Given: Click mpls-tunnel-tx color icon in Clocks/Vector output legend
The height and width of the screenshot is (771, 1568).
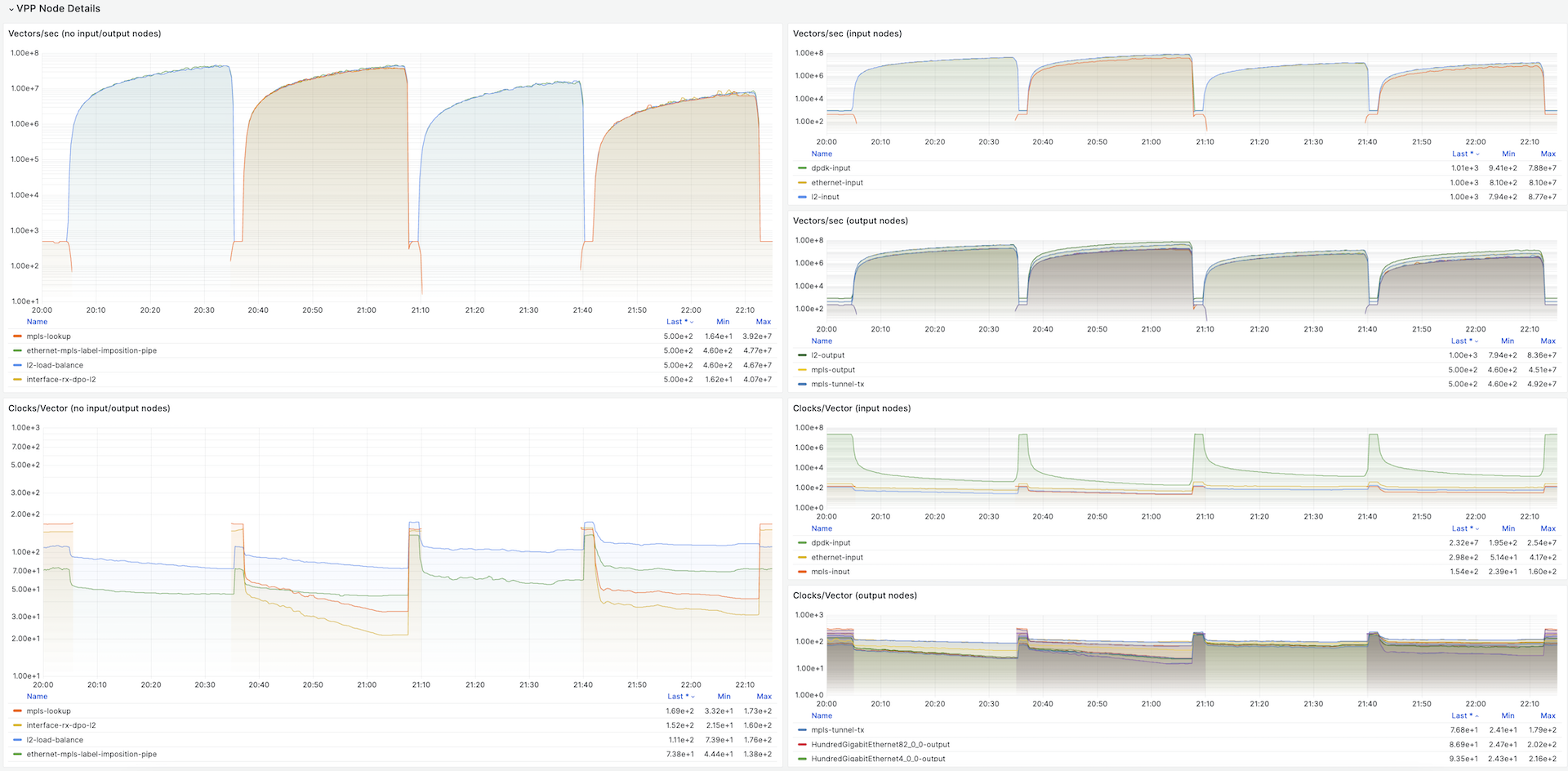Looking at the screenshot, I should click(x=802, y=730).
